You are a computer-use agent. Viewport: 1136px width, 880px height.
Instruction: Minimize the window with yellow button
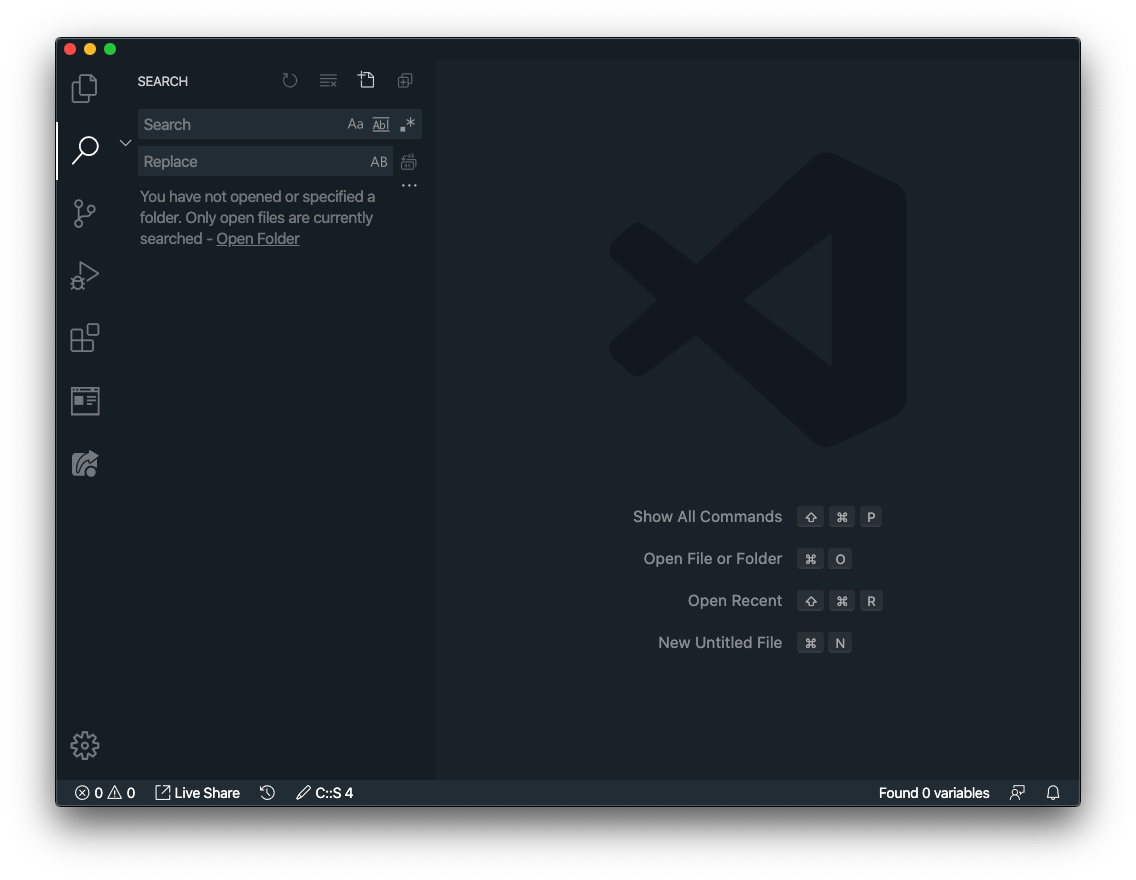click(x=90, y=49)
